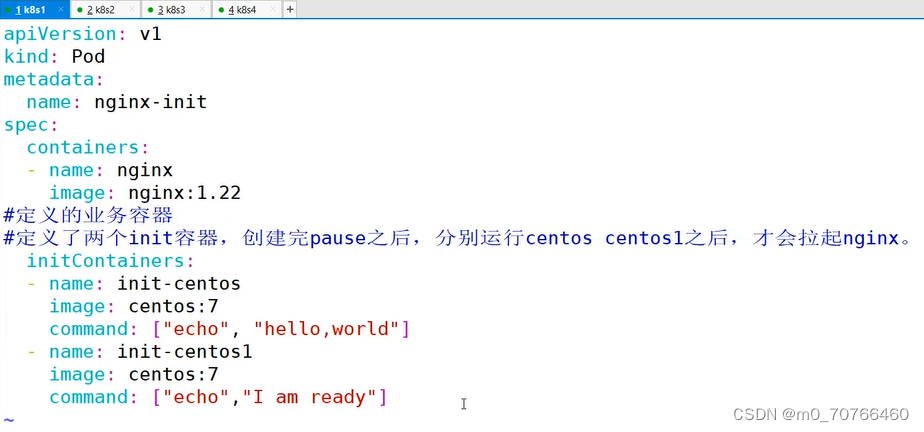Click the 'metadata:' key line
924x432 pixels.
(54, 80)
